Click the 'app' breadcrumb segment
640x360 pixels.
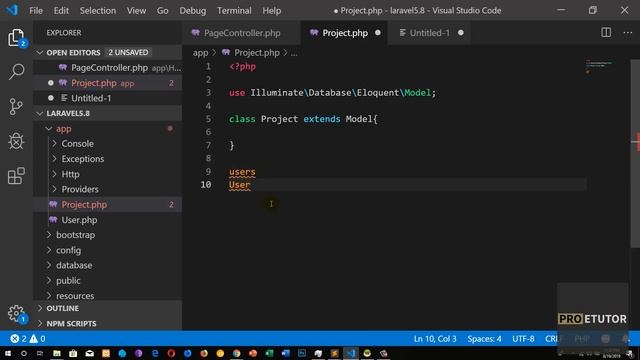pos(200,53)
